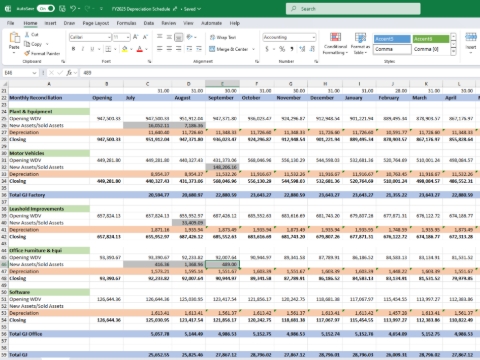Click Decrease Decimal icon
Screen dimensions: 480x360
tap(312, 49)
